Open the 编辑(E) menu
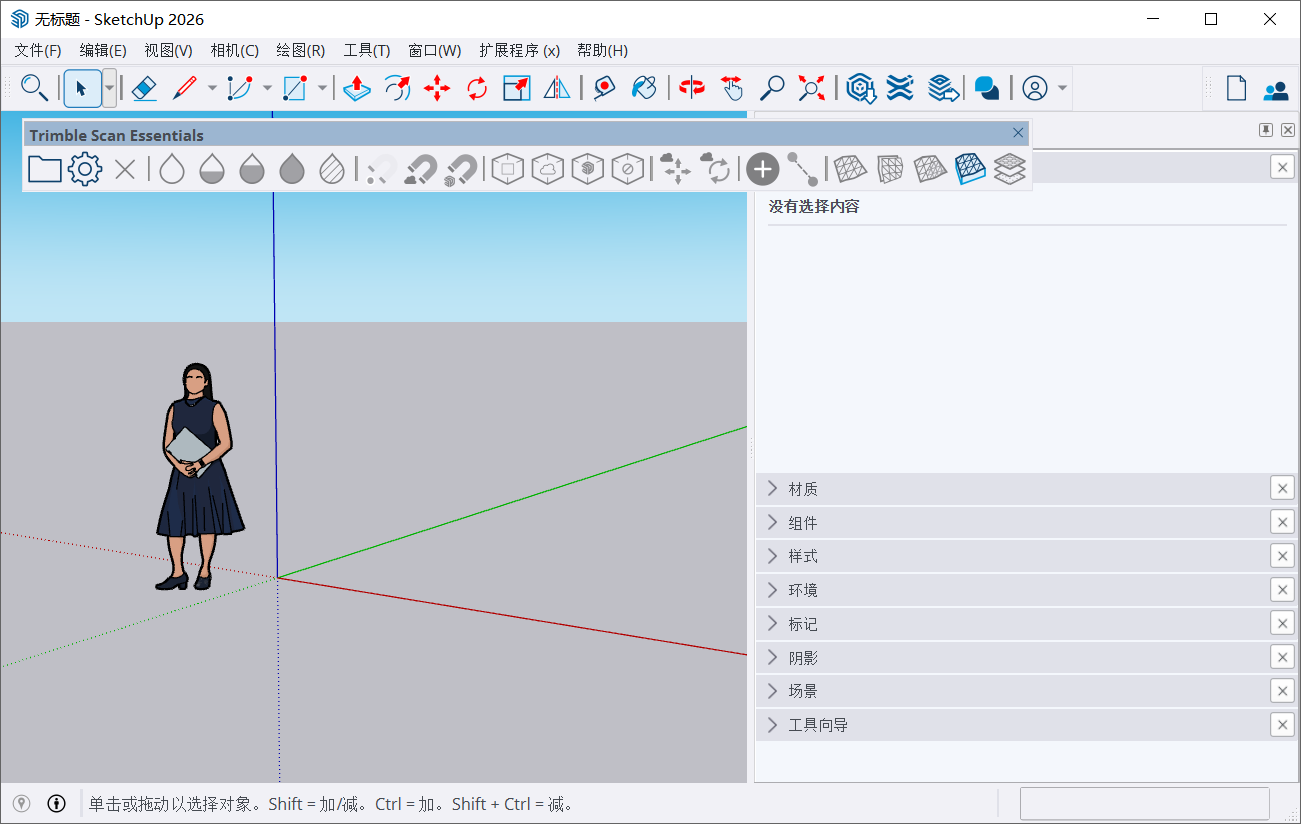 tap(103, 51)
